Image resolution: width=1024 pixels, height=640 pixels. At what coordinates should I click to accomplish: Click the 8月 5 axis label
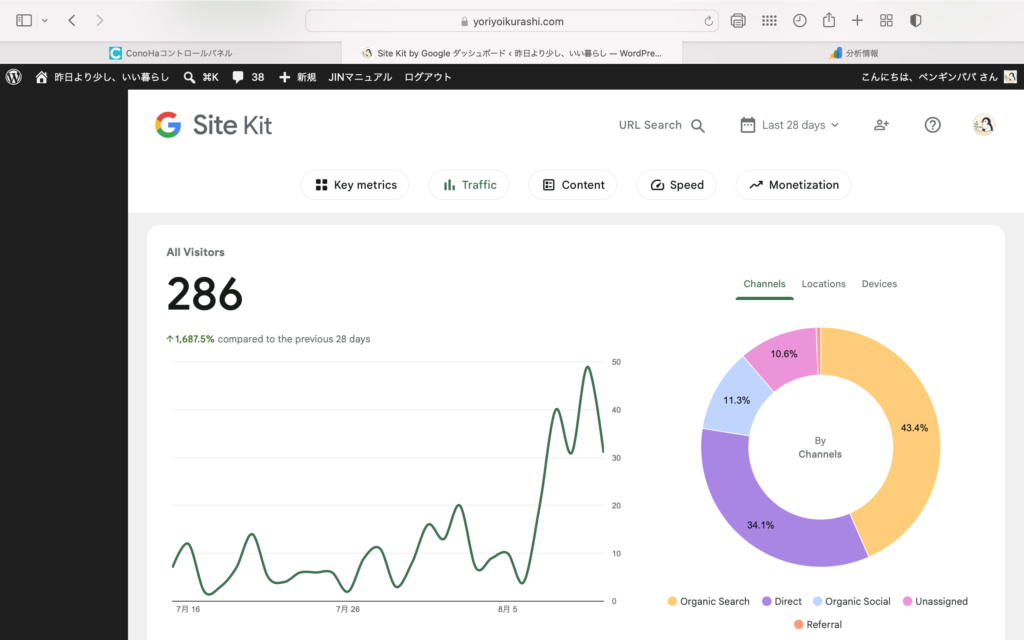tap(507, 609)
